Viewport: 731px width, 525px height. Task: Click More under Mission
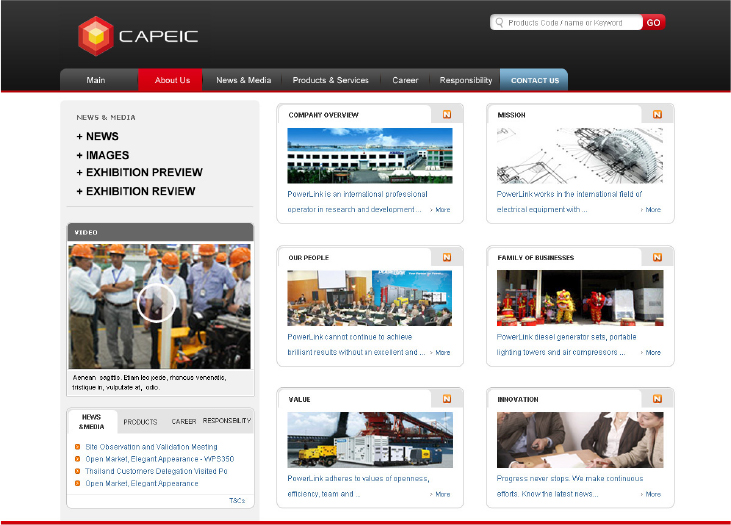click(x=651, y=210)
